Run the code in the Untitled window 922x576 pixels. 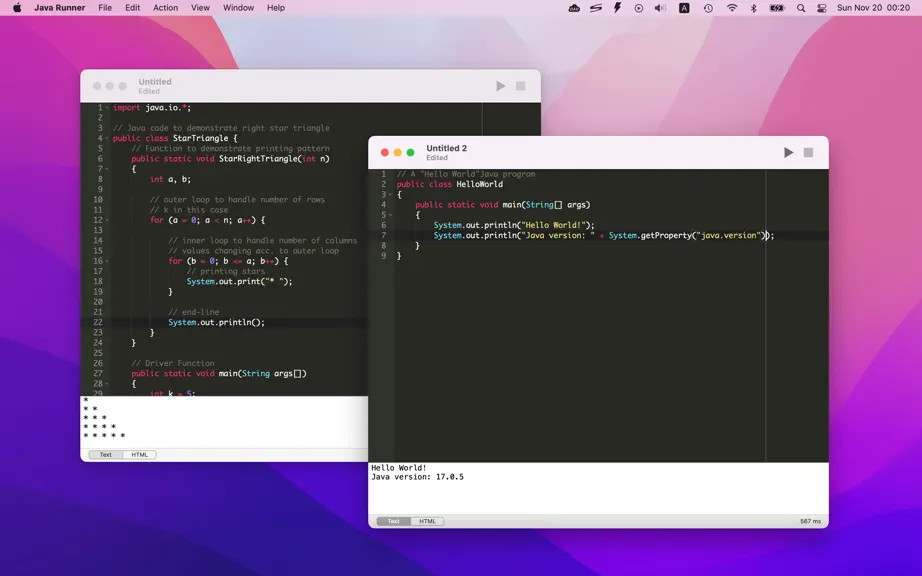click(500, 86)
